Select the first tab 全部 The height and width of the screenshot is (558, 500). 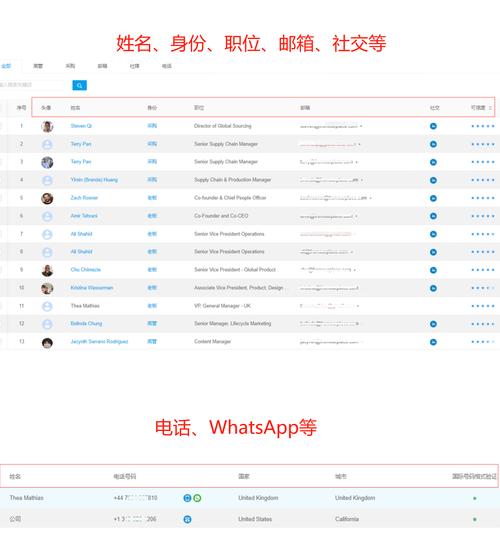(x=6, y=66)
